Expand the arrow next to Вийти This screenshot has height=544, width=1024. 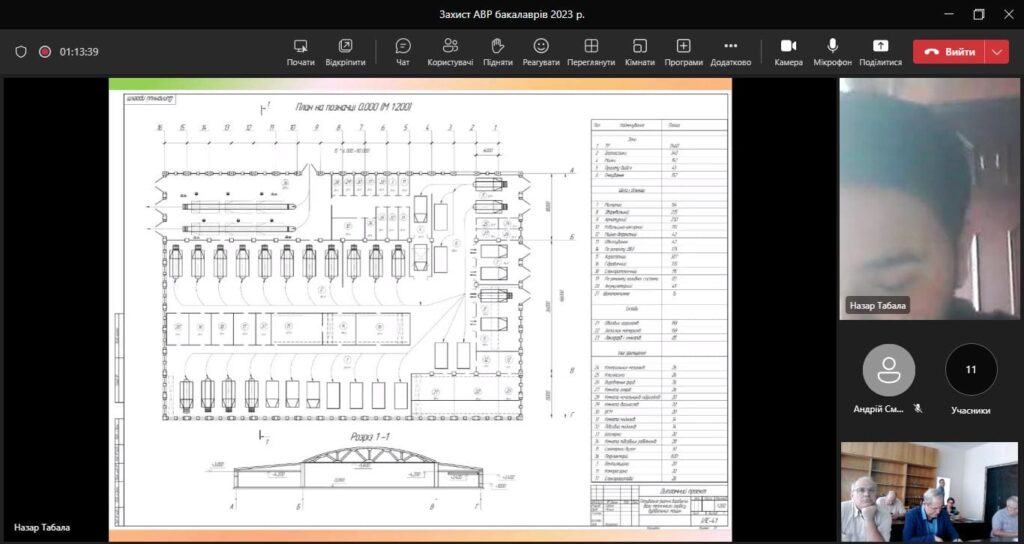pos(996,52)
